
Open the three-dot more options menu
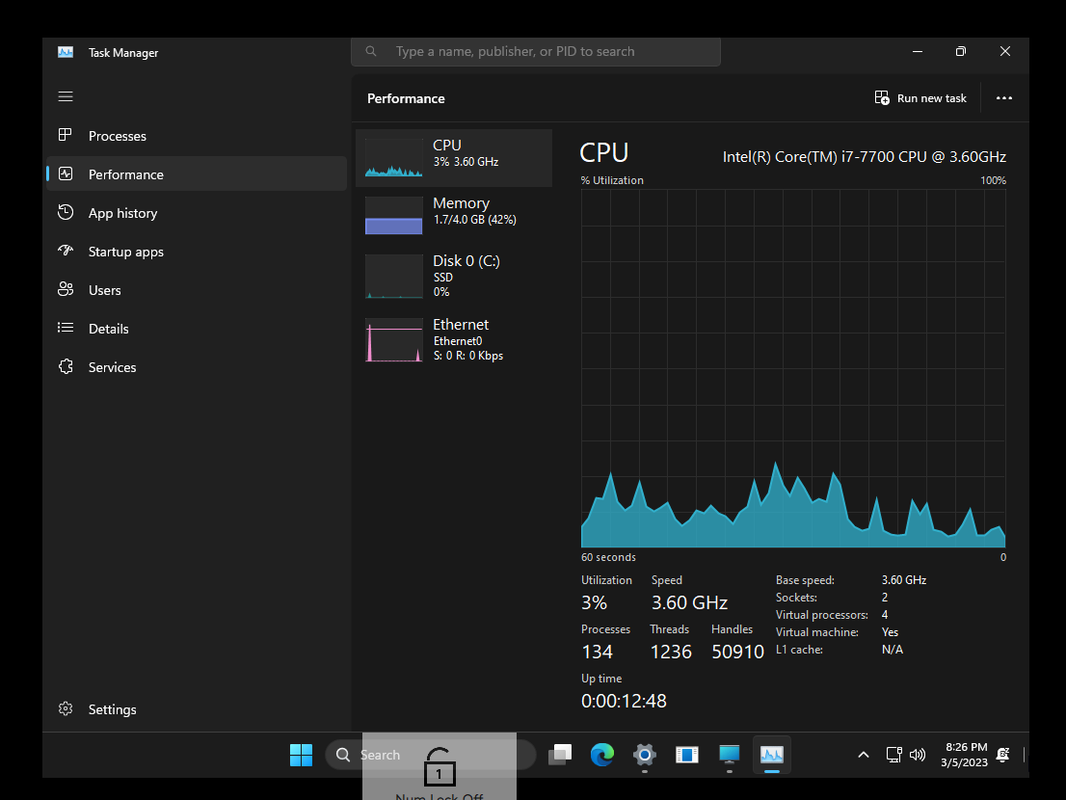tap(1004, 98)
